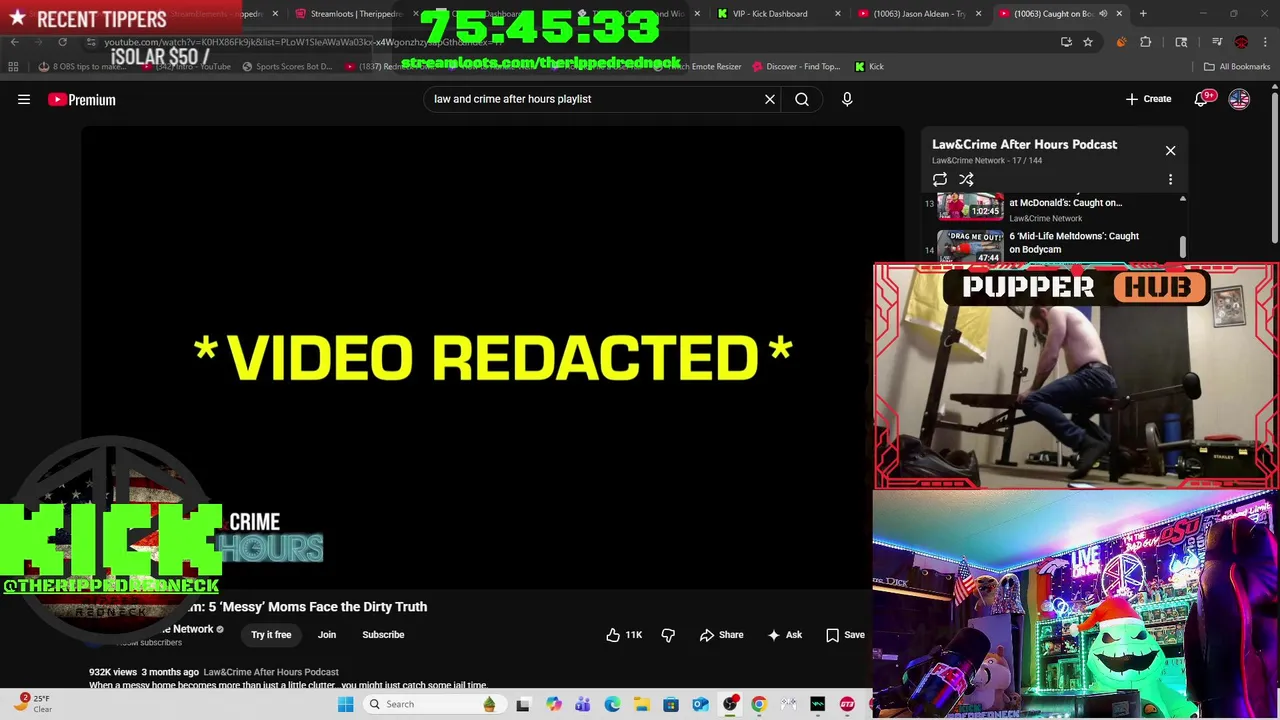
Task: Switch to the Jason Aldean YouTube tab
Action: pos(917,14)
